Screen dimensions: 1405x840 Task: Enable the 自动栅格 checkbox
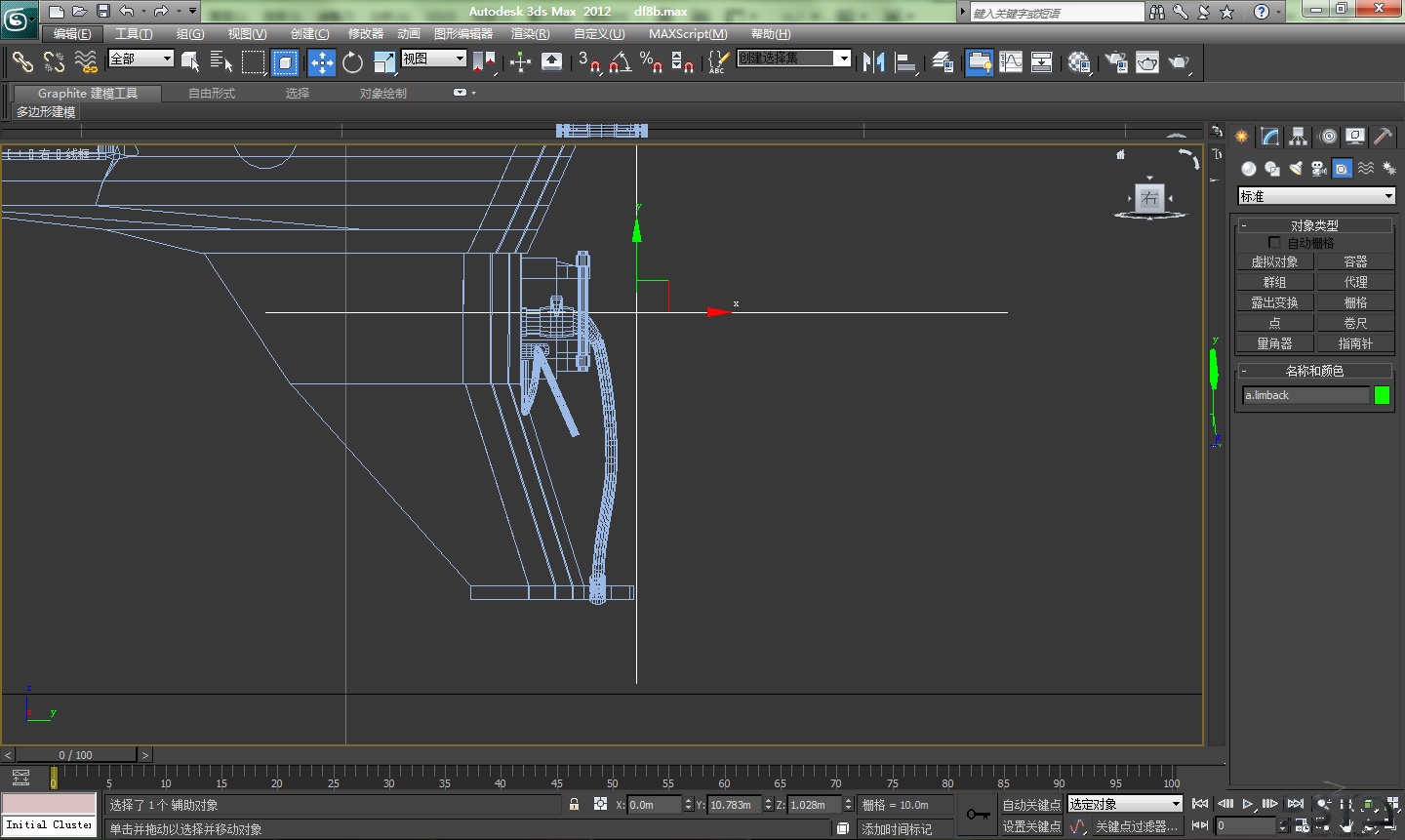tap(1274, 242)
